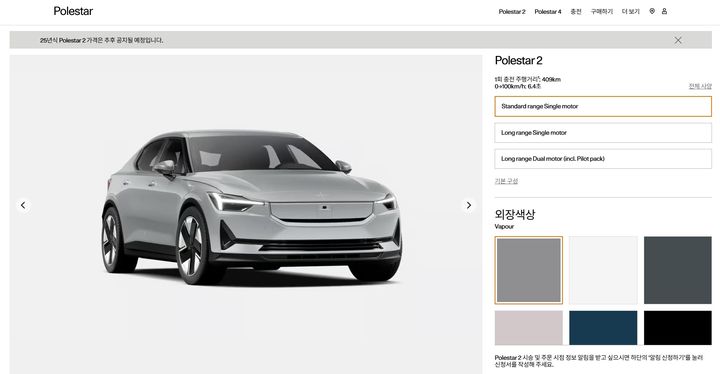Screen dimensions: 720x374
Task: Dismiss the price announcement banner
Action: pyautogui.click(x=678, y=40)
